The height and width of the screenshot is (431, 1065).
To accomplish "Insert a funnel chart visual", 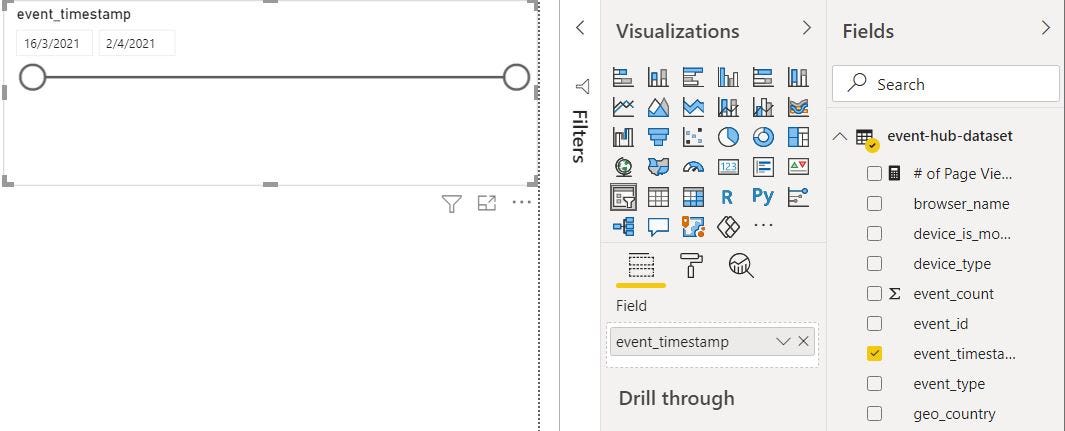I will coord(658,137).
